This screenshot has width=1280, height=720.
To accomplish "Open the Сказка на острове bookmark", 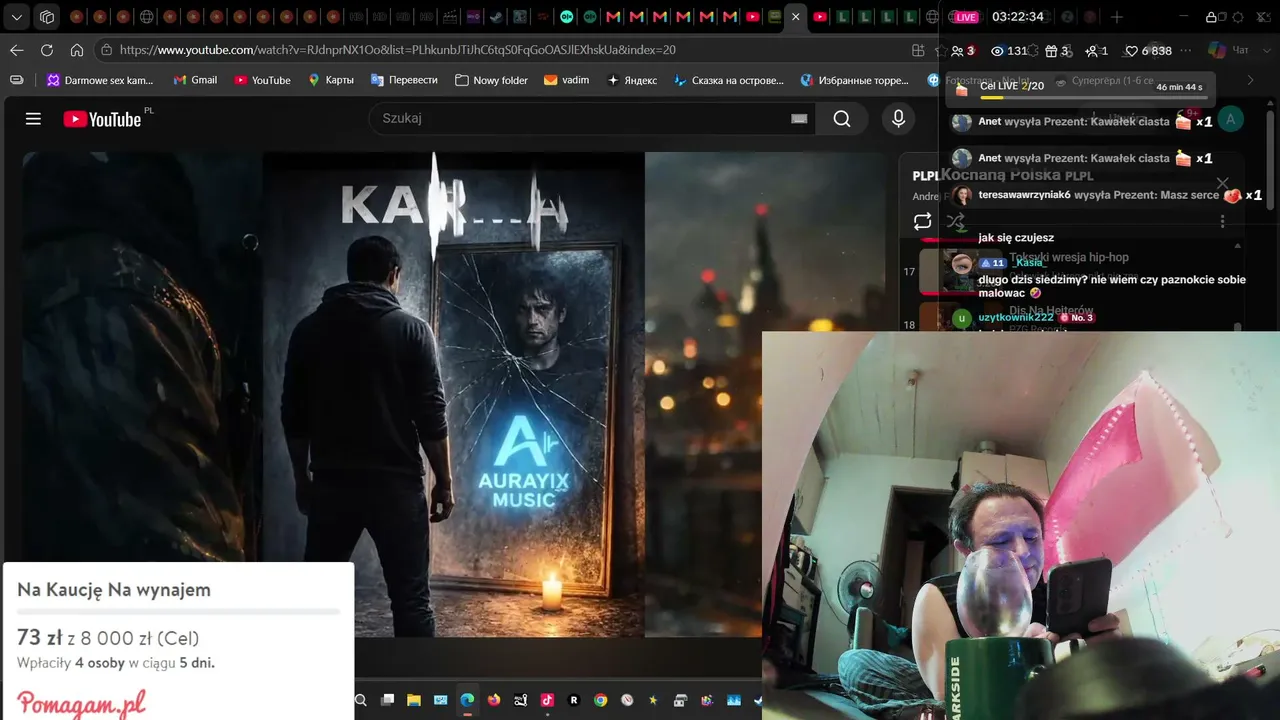I will (729, 80).
